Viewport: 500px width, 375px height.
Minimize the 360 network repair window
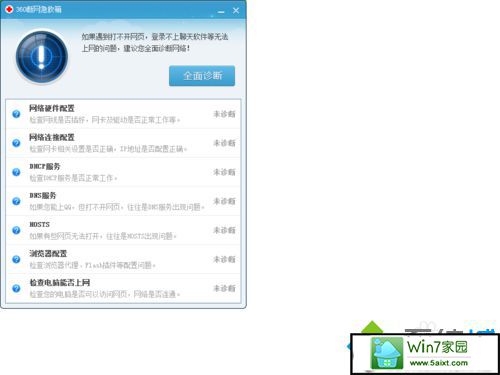(221, 11)
